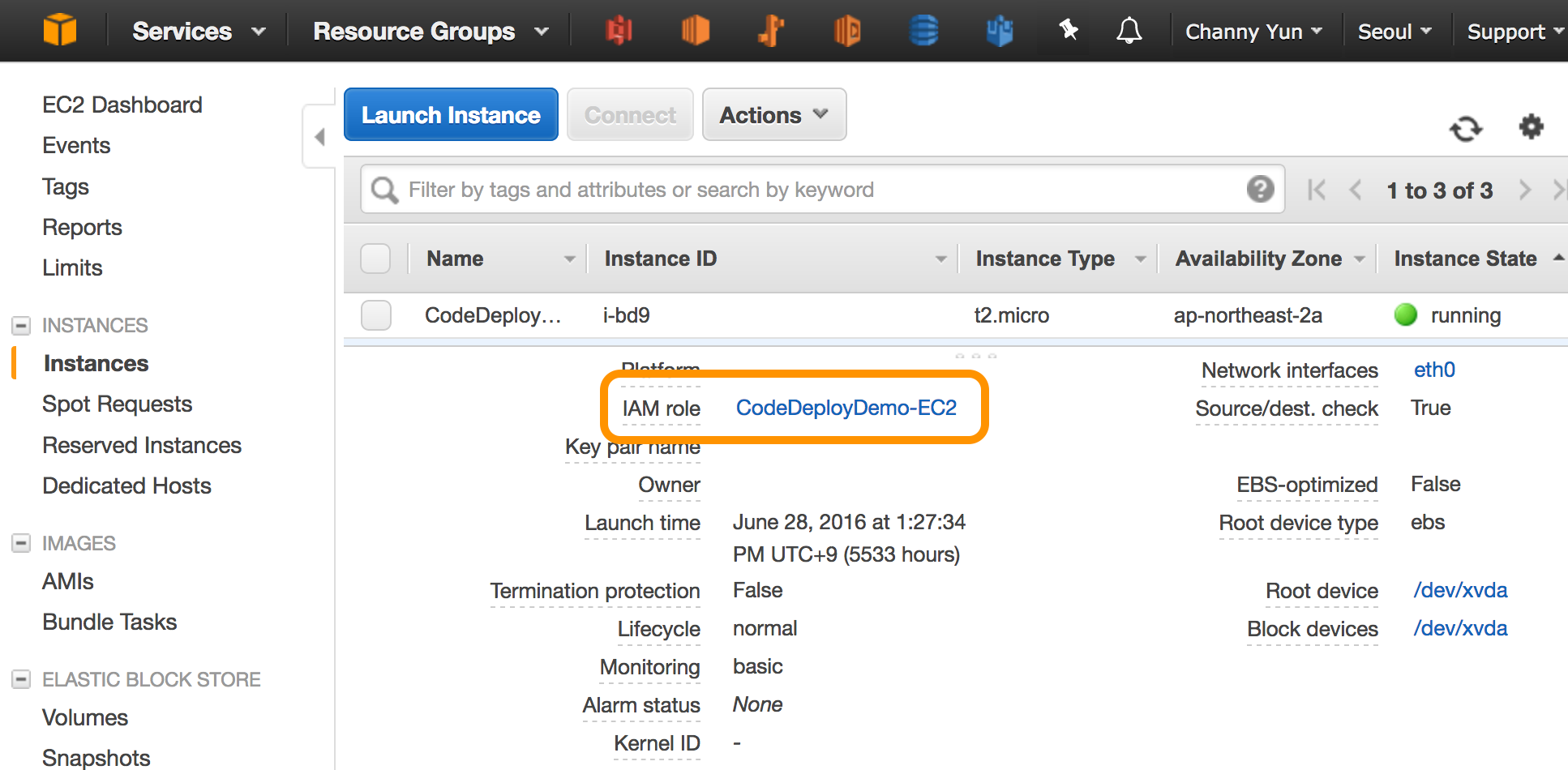Open column preferences with the gear icon

click(x=1532, y=127)
